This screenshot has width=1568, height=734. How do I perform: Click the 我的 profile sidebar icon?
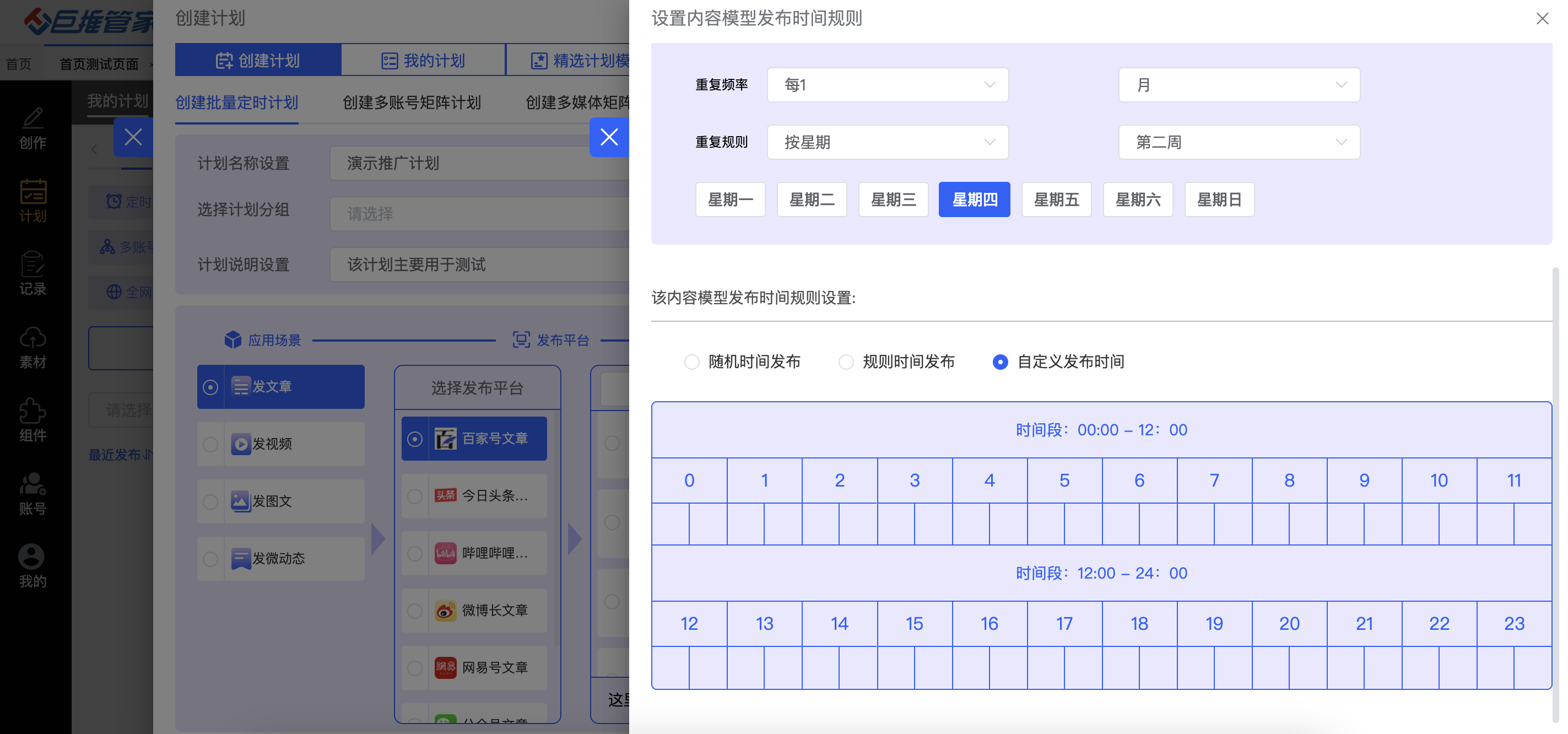(31, 567)
